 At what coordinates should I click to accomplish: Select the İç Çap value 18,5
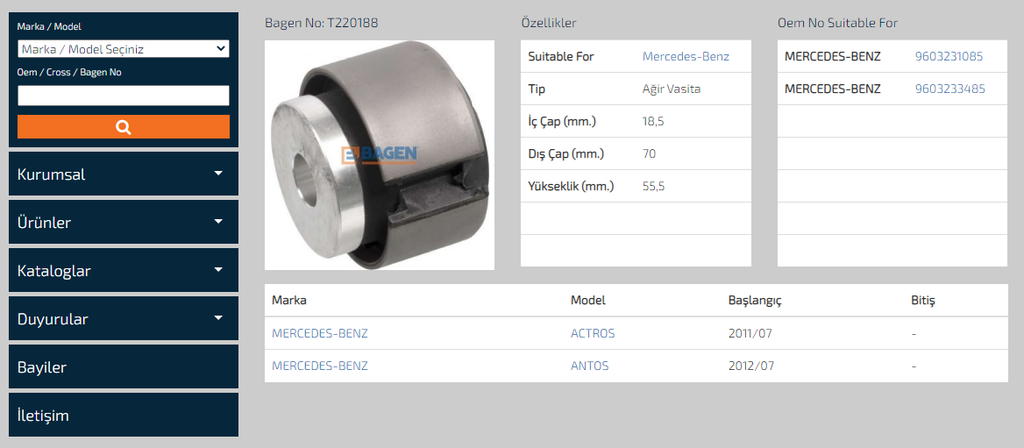pyautogui.click(x=654, y=121)
